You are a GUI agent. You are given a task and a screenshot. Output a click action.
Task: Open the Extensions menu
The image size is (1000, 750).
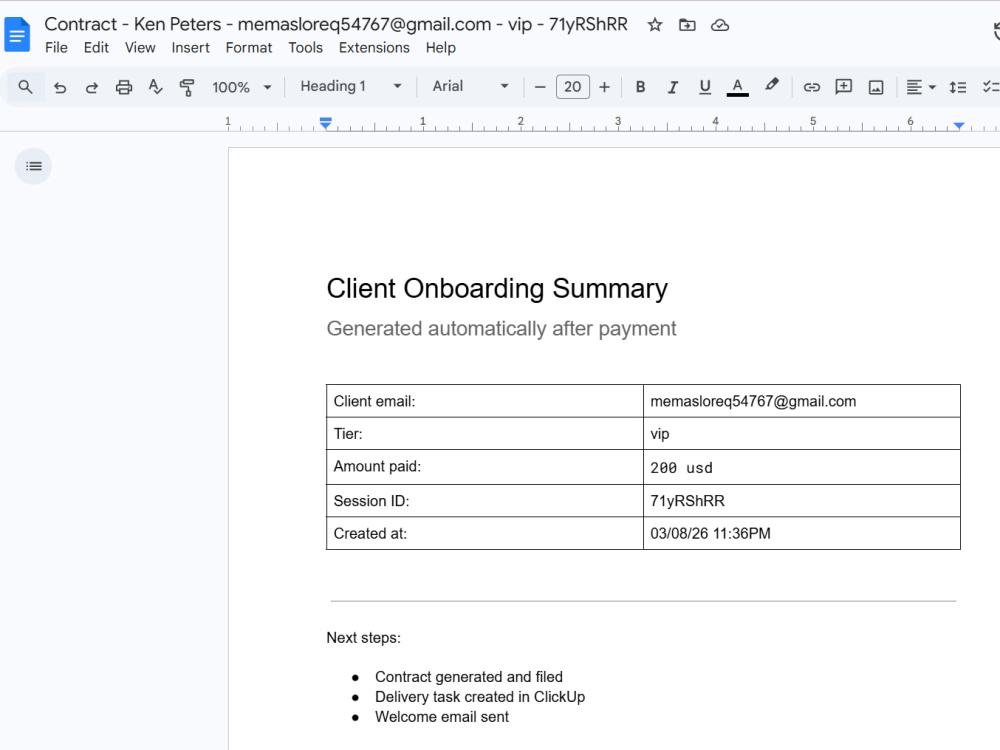click(374, 48)
